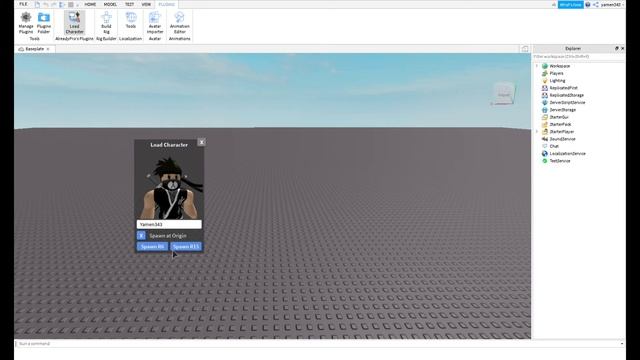
Task: Open the FILE menu
Action: 23,4
